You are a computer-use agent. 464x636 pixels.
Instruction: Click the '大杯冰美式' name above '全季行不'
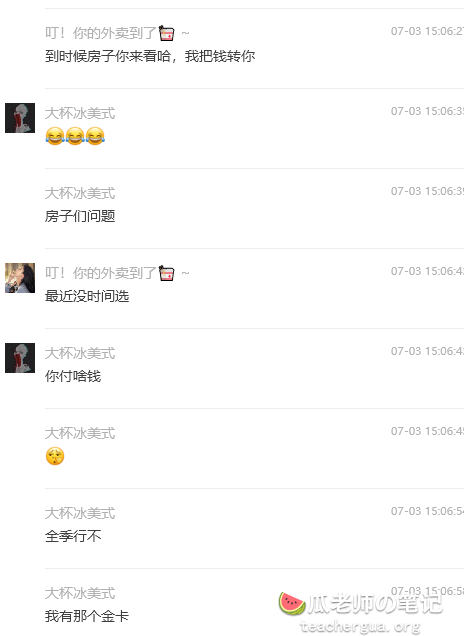pyautogui.click(x=80, y=513)
